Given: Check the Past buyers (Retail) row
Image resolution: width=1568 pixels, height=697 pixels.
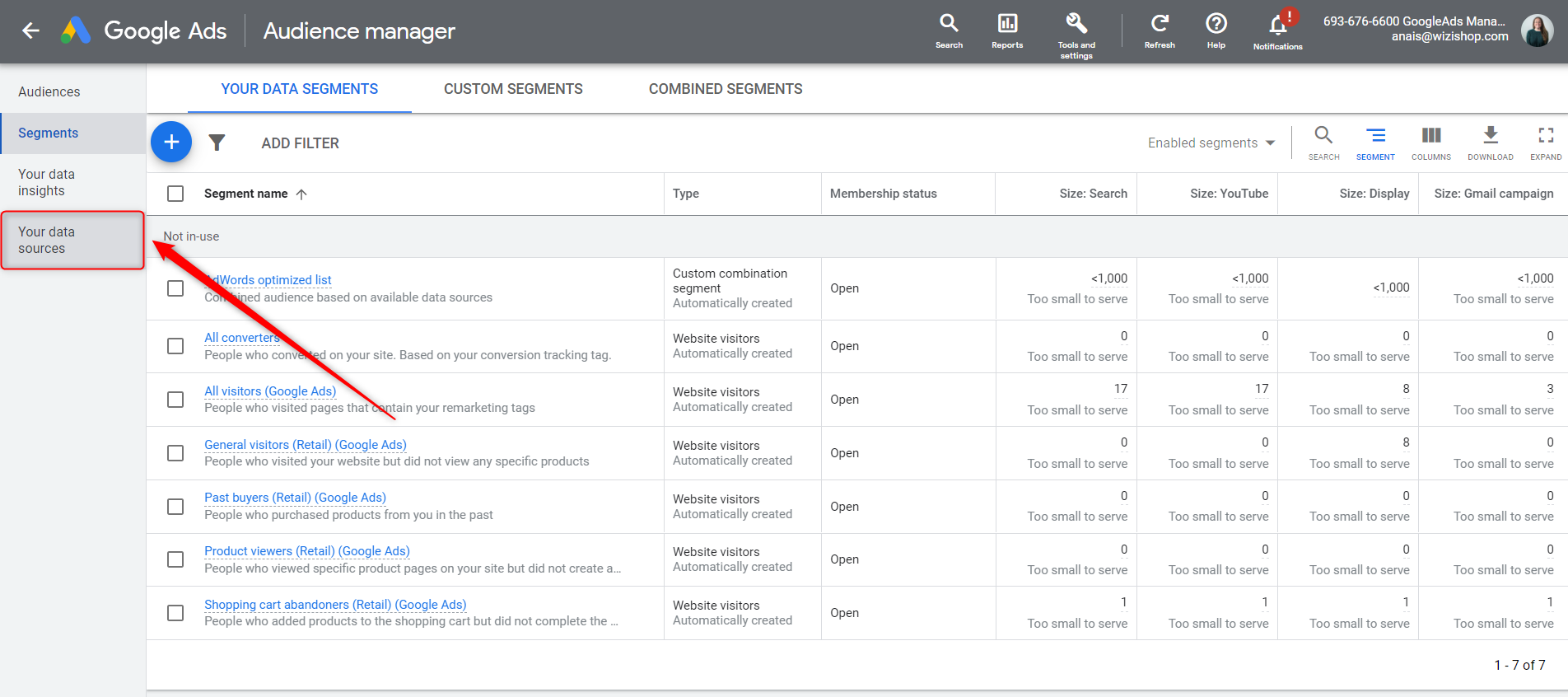Looking at the screenshot, I should tap(175, 507).
